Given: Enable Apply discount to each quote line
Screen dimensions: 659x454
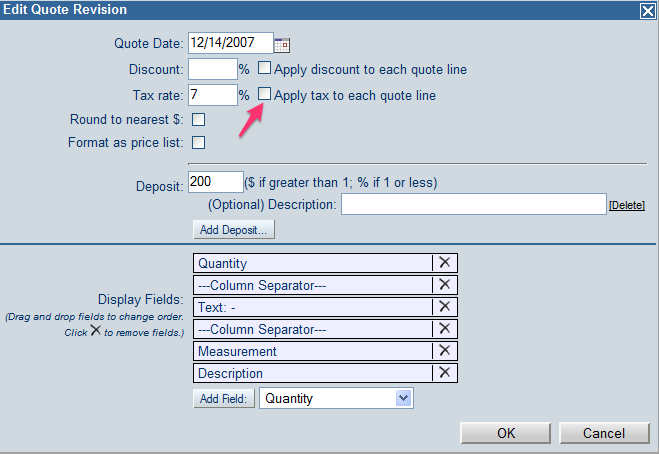Looking at the screenshot, I should coord(264,68).
